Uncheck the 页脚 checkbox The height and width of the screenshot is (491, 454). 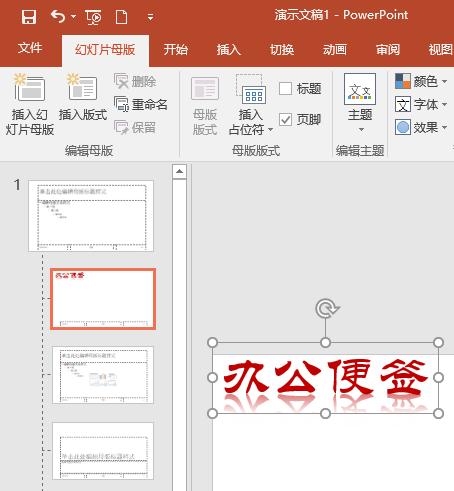(x=285, y=119)
